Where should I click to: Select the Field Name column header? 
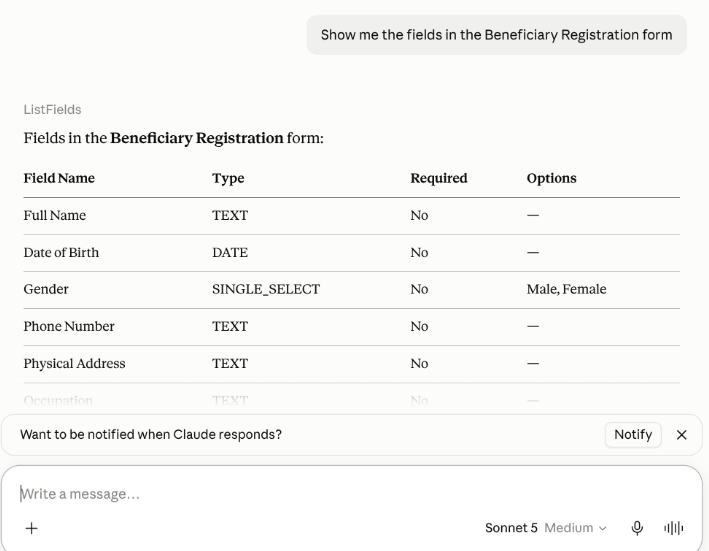59,178
